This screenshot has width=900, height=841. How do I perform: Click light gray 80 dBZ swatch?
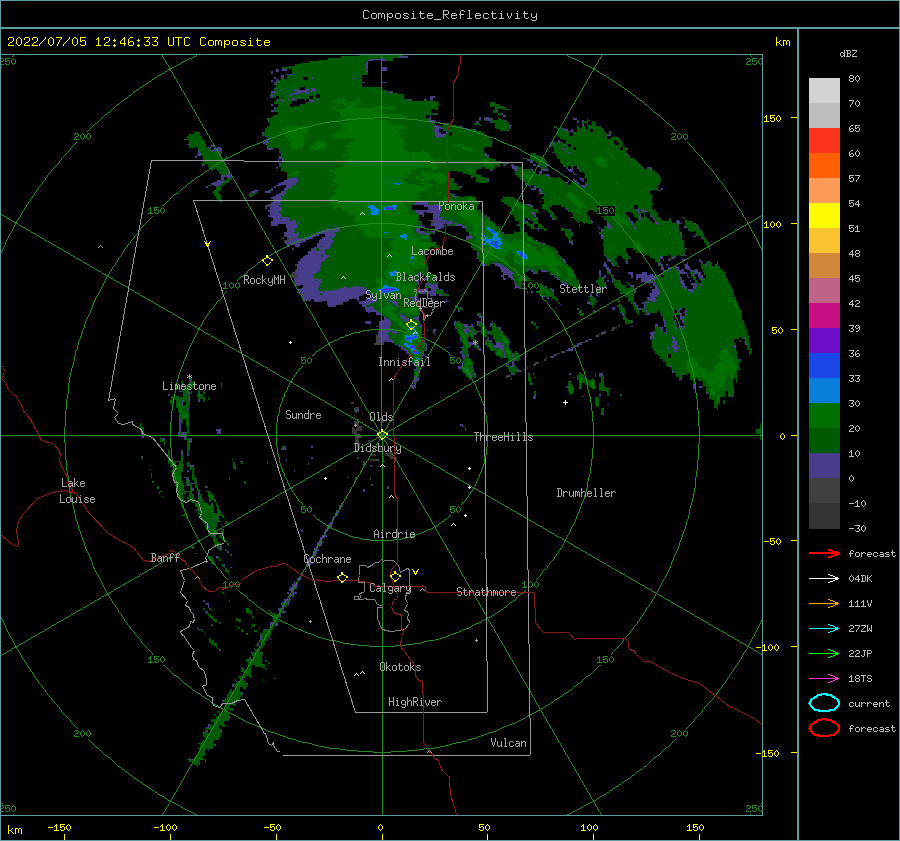(824, 91)
